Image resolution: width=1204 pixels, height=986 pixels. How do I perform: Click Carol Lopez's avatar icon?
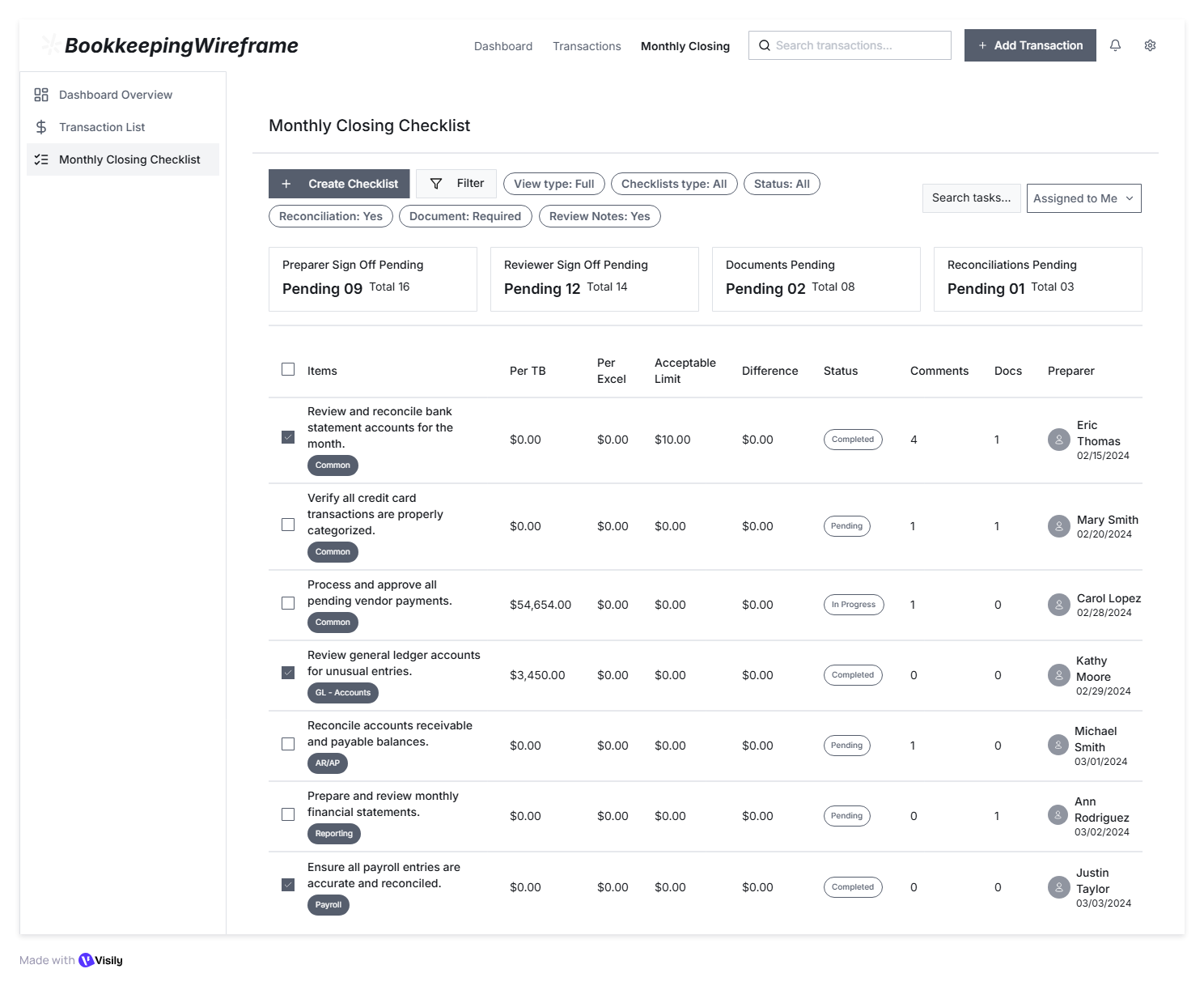[1058, 605]
